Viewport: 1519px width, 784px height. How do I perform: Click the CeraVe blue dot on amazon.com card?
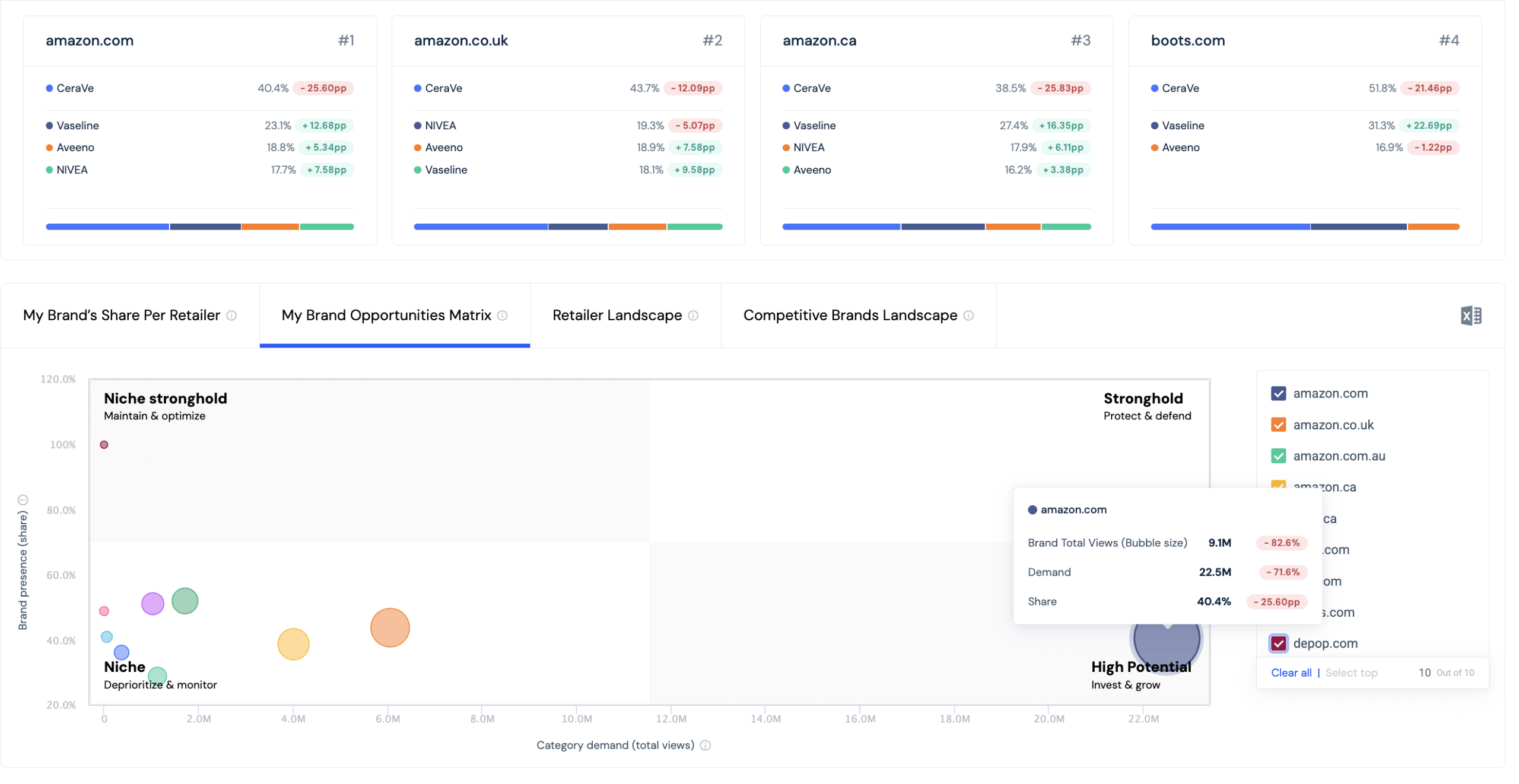48,88
